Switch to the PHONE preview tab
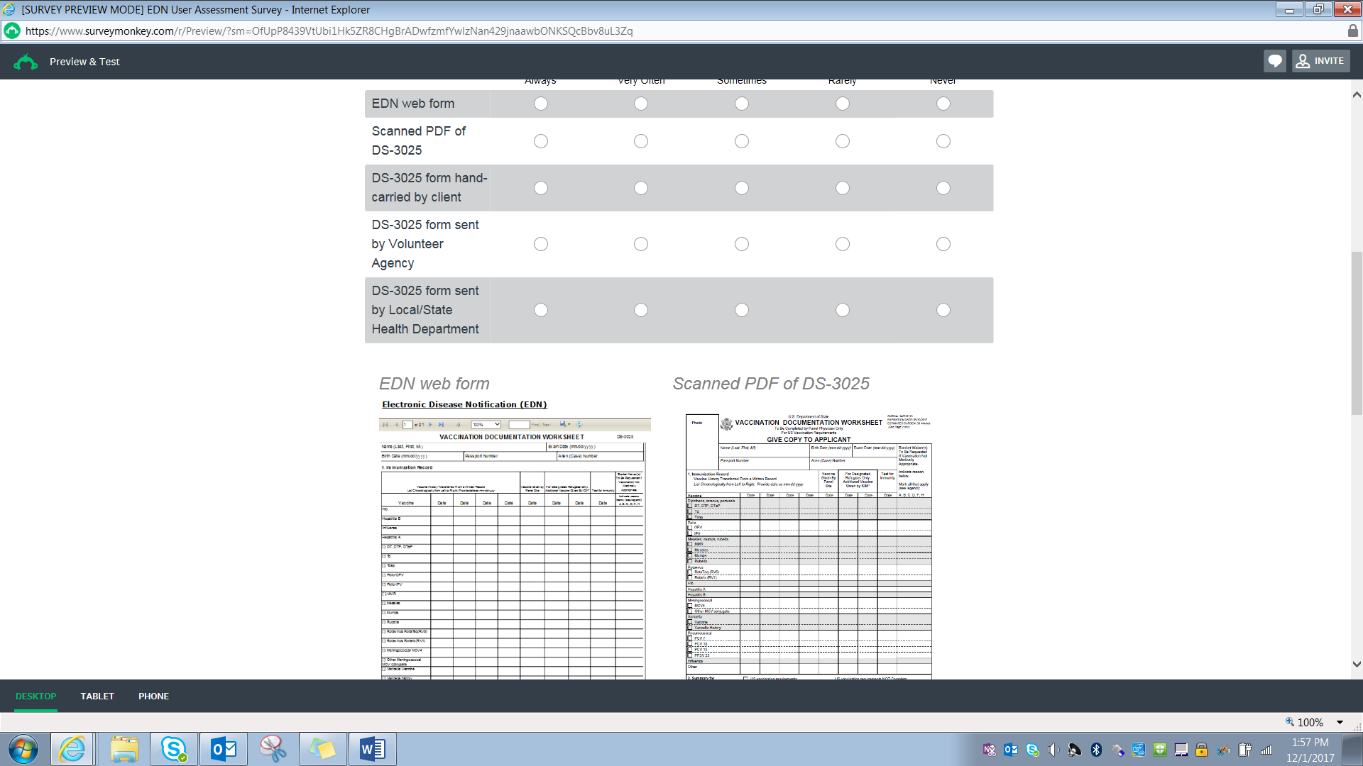The height and width of the screenshot is (766, 1363). [x=154, y=696]
